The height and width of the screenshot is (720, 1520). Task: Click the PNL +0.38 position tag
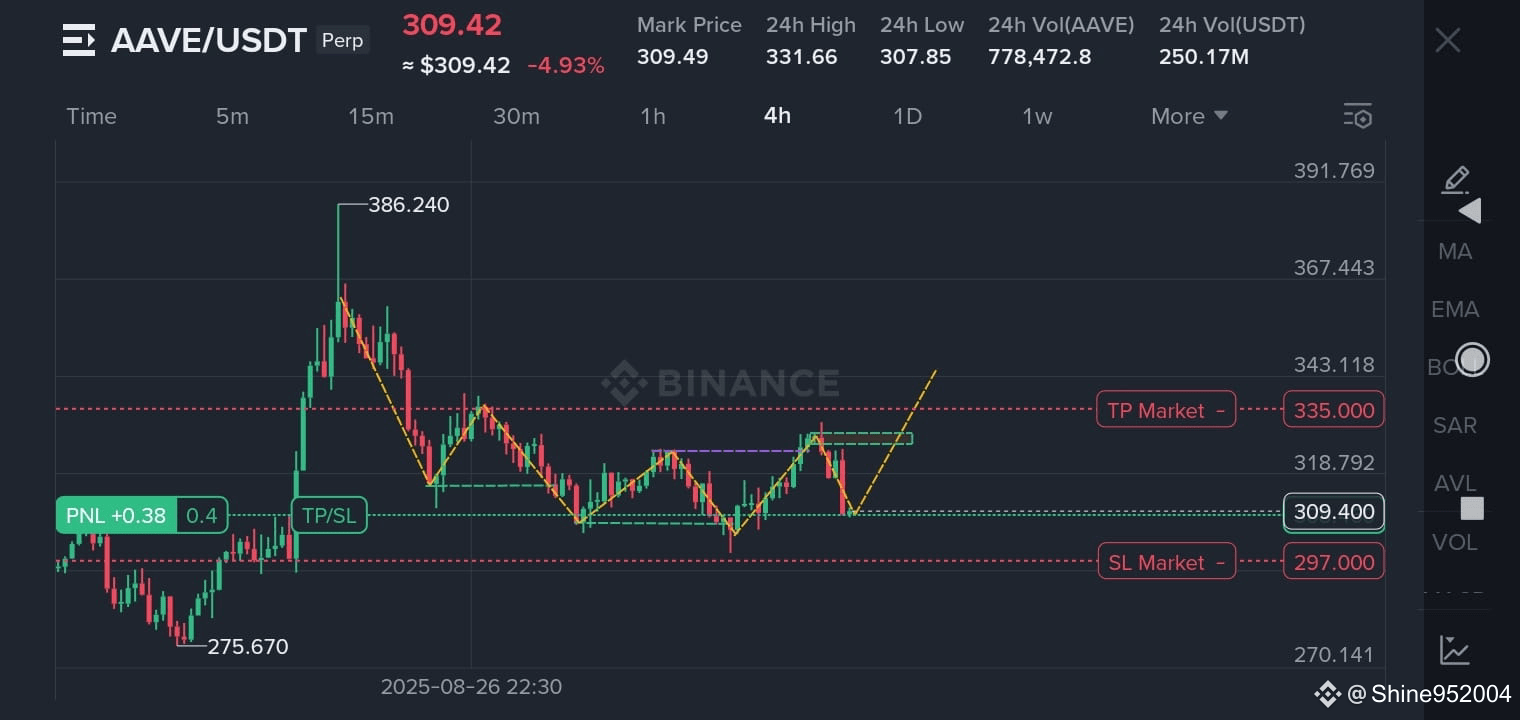[116, 516]
